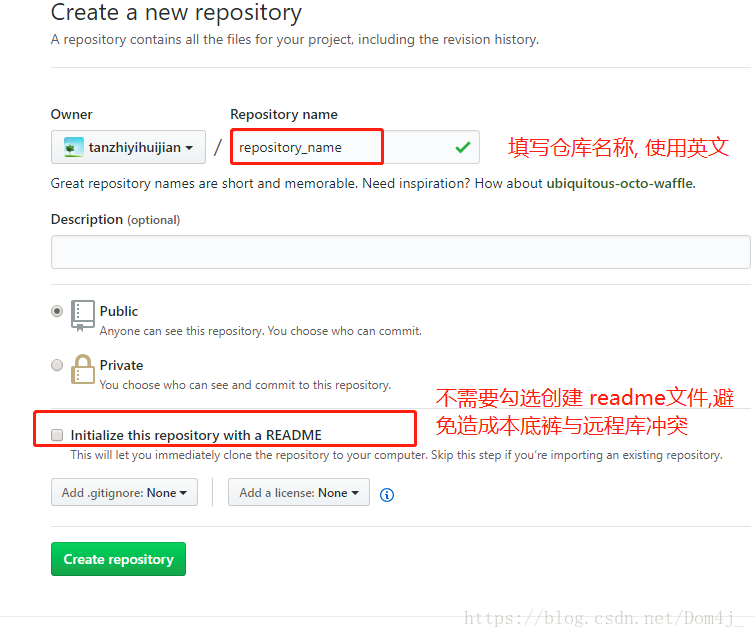Click the Description (optional) label
The height and width of the screenshot is (638, 755).
tap(116, 220)
